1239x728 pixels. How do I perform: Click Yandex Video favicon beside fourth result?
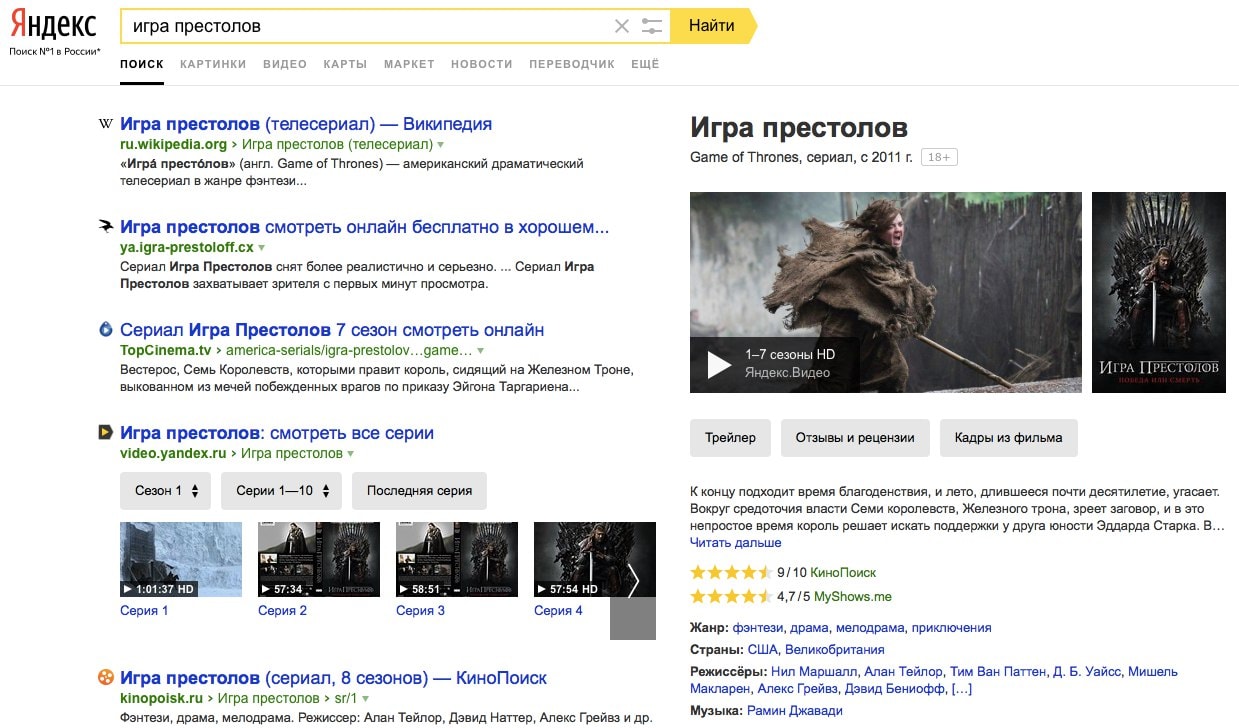click(x=106, y=433)
